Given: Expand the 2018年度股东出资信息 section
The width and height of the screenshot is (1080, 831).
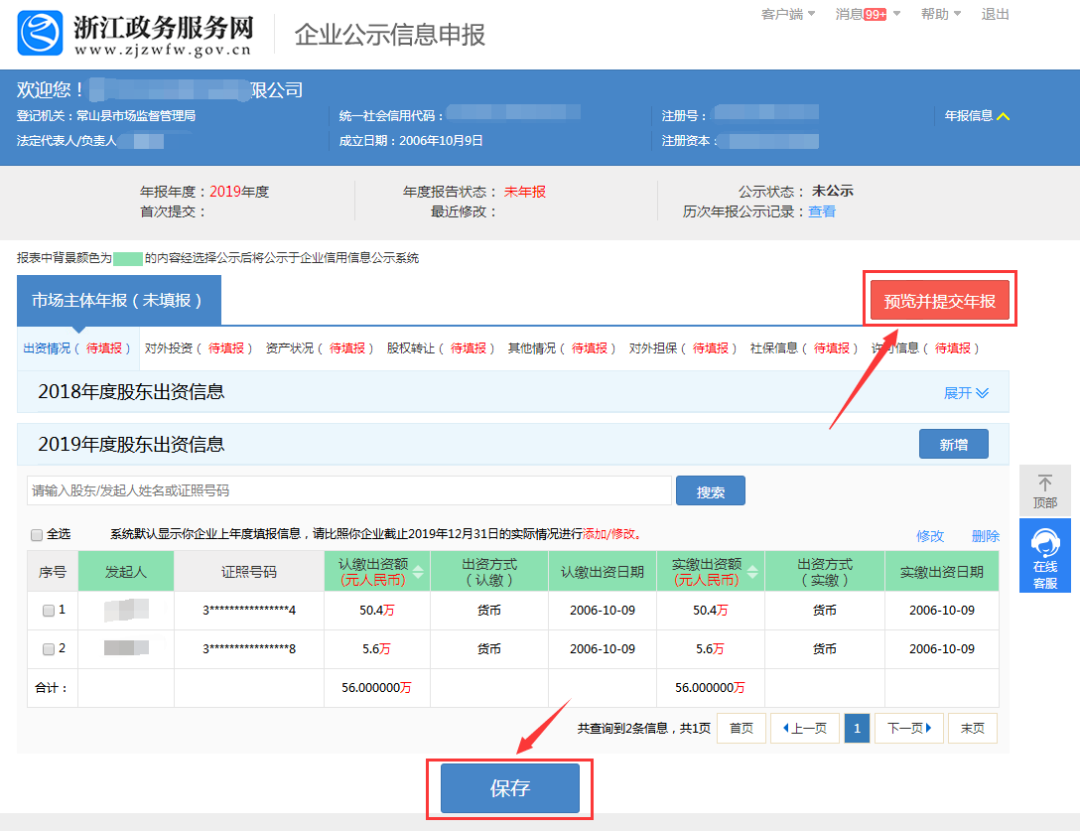Looking at the screenshot, I should click(966, 393).
